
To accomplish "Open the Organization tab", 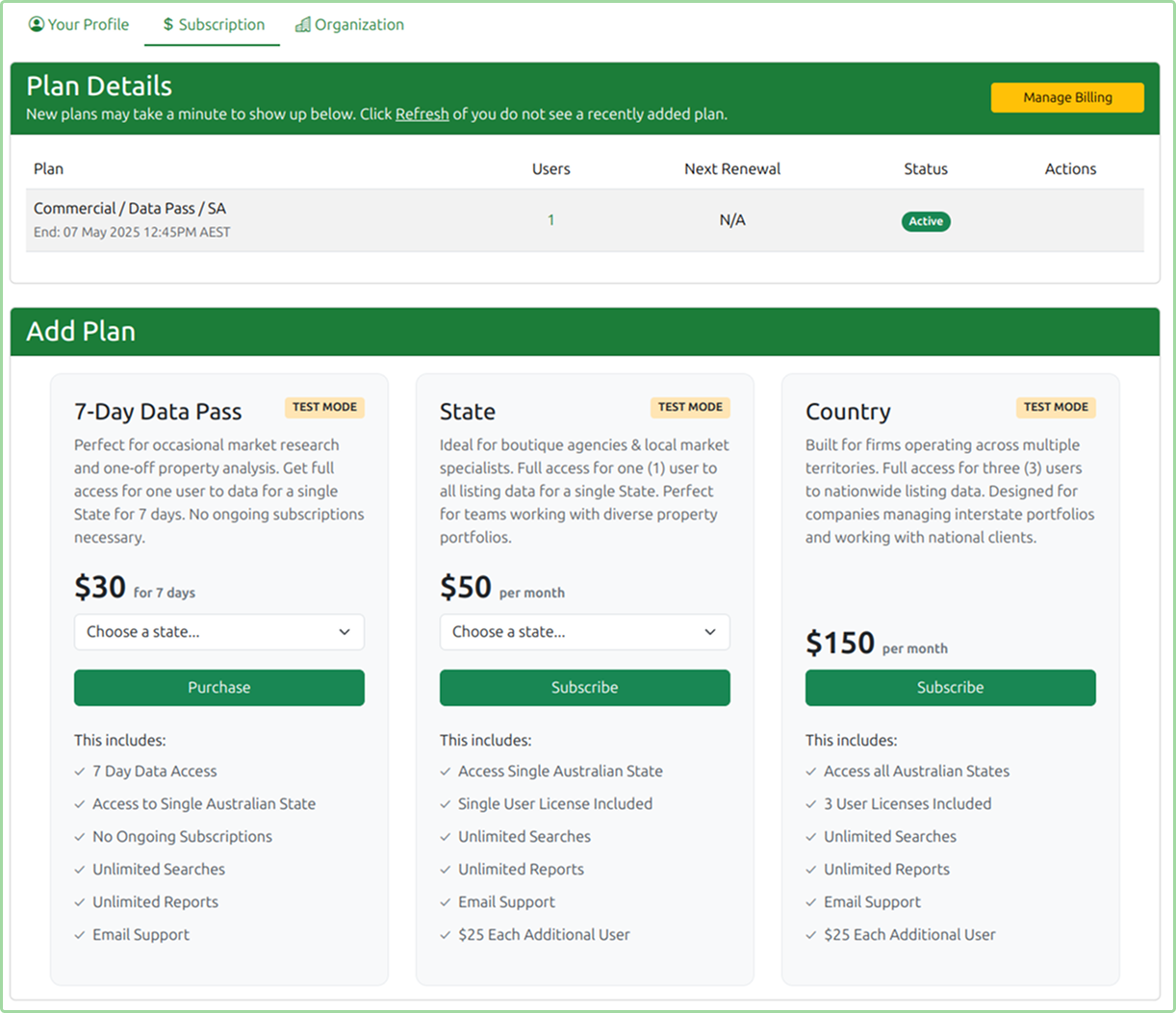I will (x=349, y=24).
